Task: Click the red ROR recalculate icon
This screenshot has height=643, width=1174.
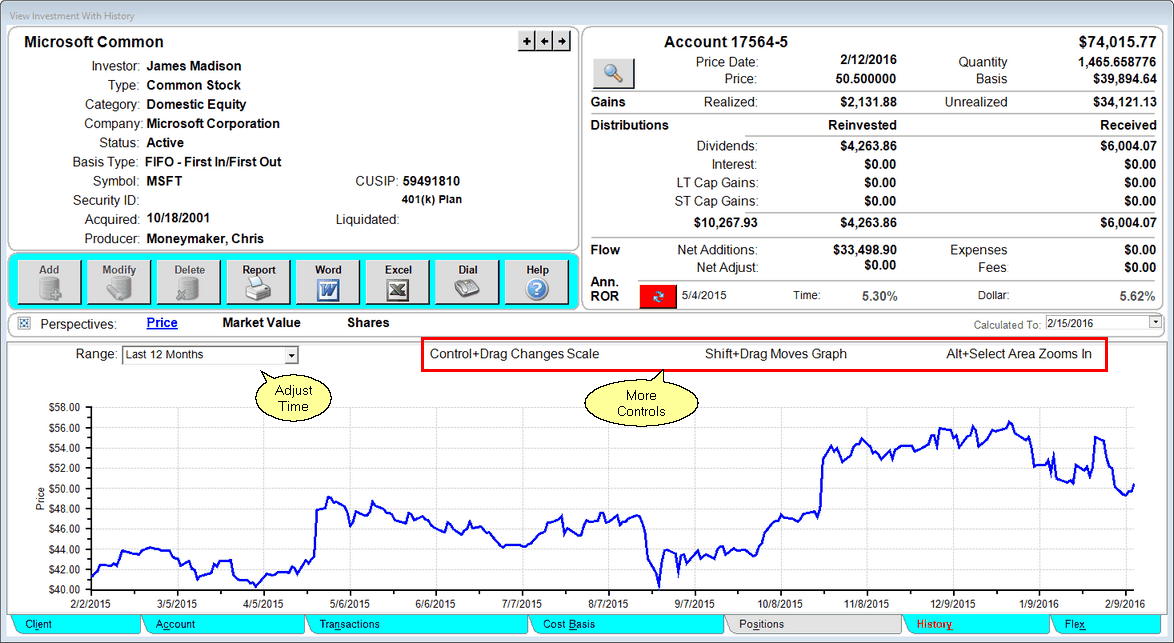Action: (x=657, y=297)
